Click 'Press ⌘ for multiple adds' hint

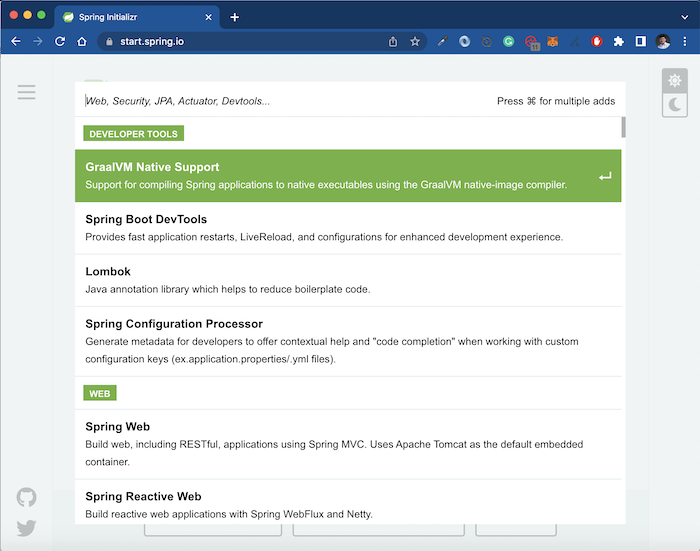point(556,101)
